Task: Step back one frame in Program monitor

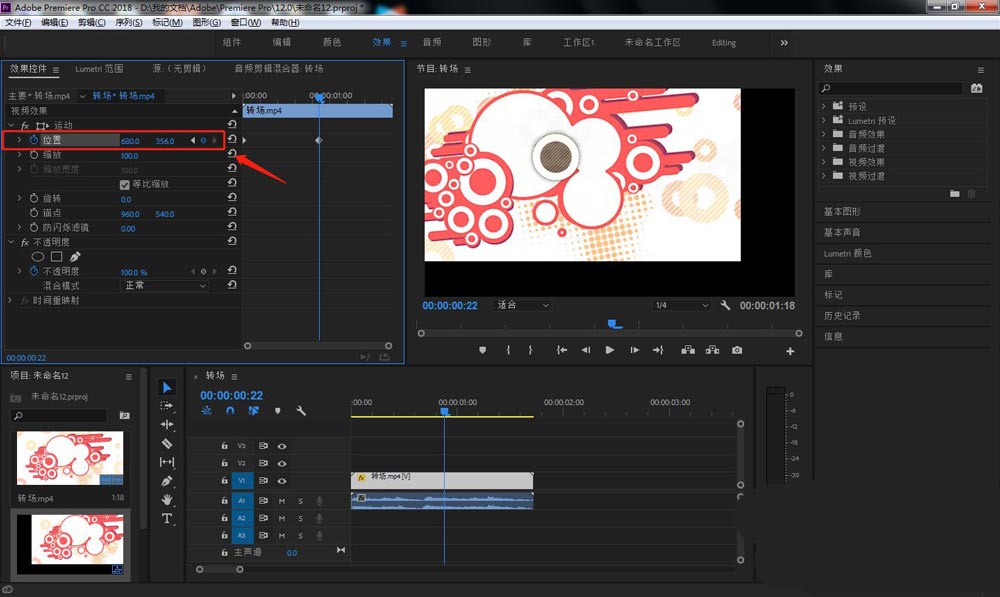Action: (x=585, y=350)
